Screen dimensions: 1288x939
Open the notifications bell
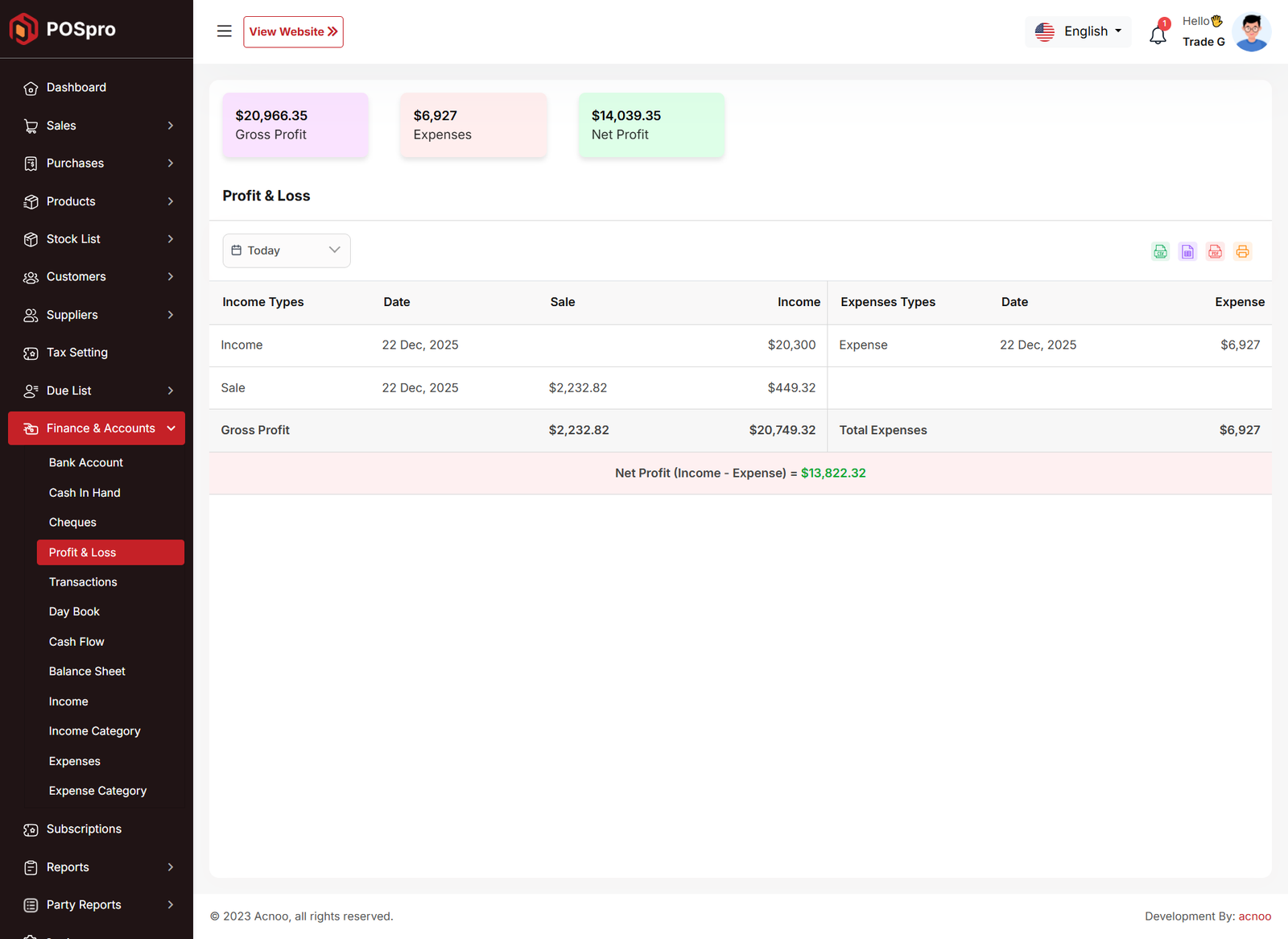coord(1158,35)
